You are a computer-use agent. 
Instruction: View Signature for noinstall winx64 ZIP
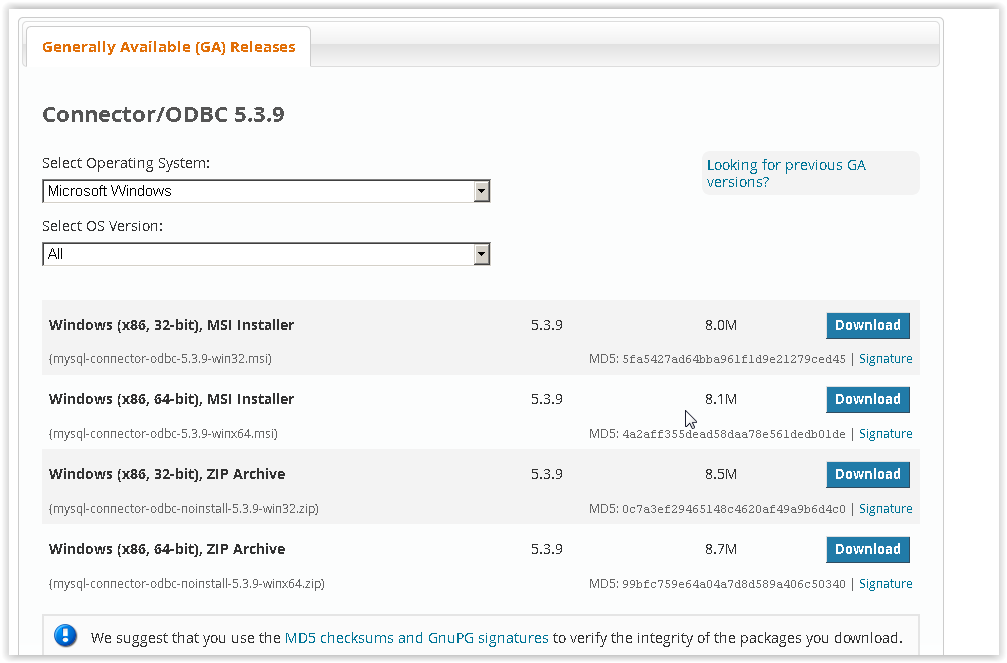tap(885, 583)
